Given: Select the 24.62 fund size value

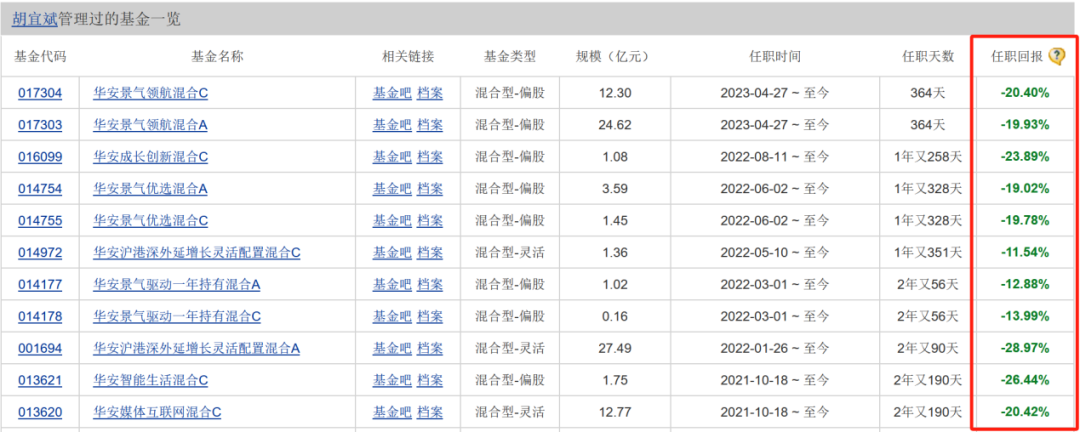Looking at the screenshot, I should [616, 125].
